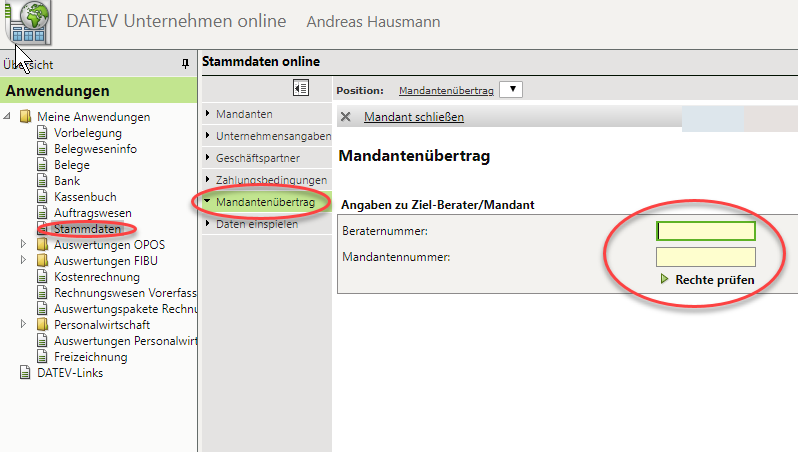Click the Meine Anwendungen folder icon
The image size is (798, 452).
tap(25, 117)
